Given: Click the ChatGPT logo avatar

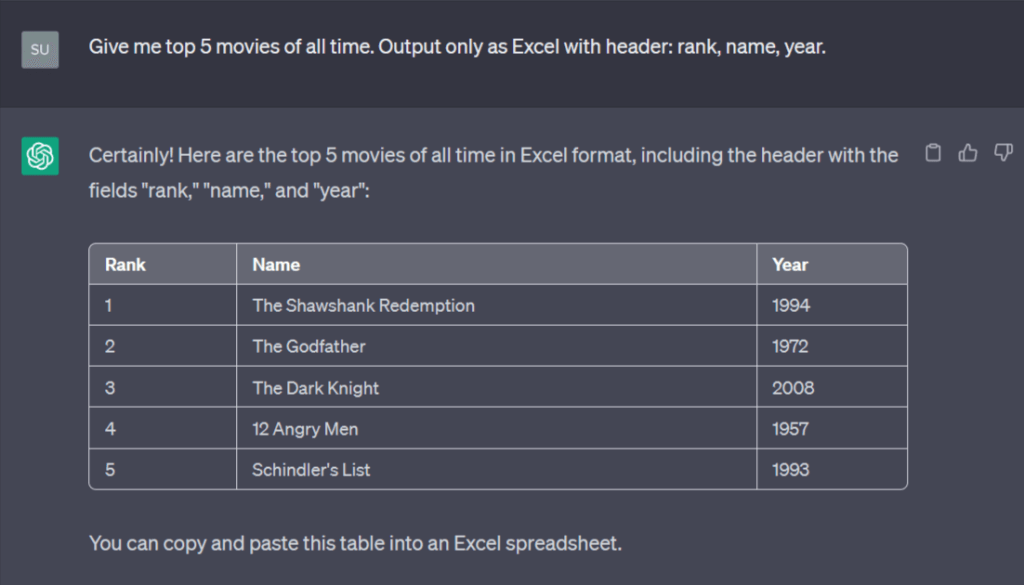Looking at the screenshot, I should coord(40,156).
